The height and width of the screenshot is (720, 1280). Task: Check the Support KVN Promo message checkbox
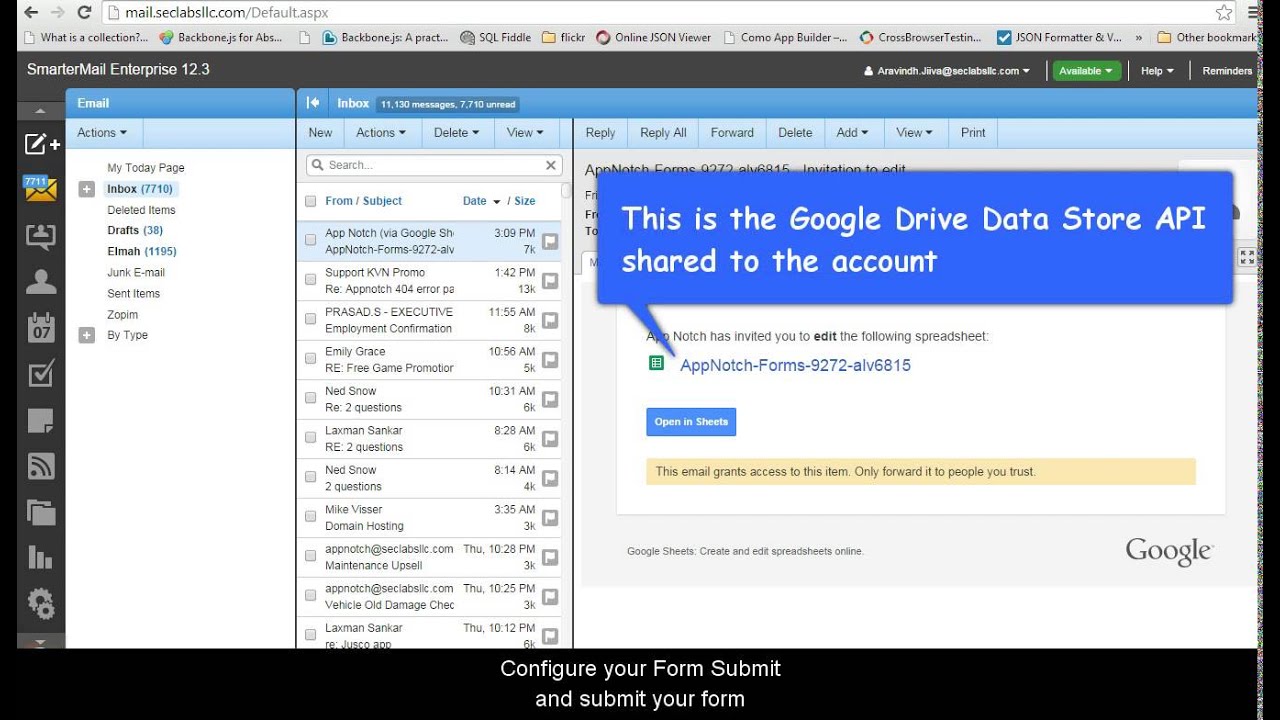(310, 279)
